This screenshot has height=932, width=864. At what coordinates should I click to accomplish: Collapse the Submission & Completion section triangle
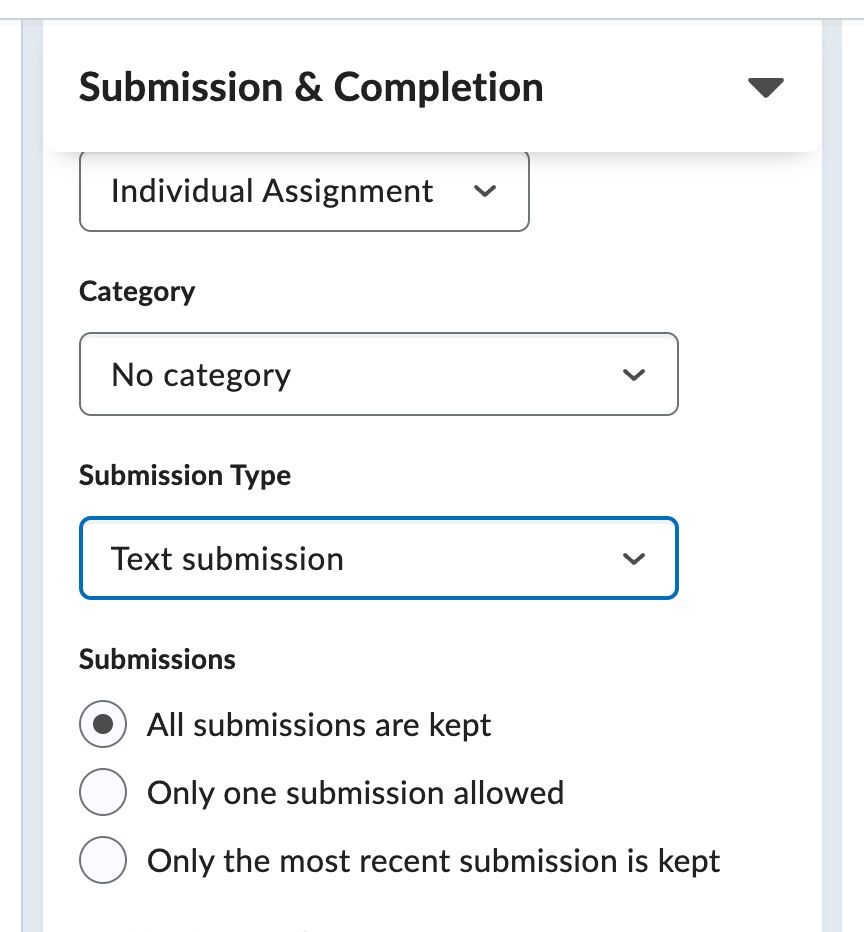pyautogui.click(x=765, y=87)
